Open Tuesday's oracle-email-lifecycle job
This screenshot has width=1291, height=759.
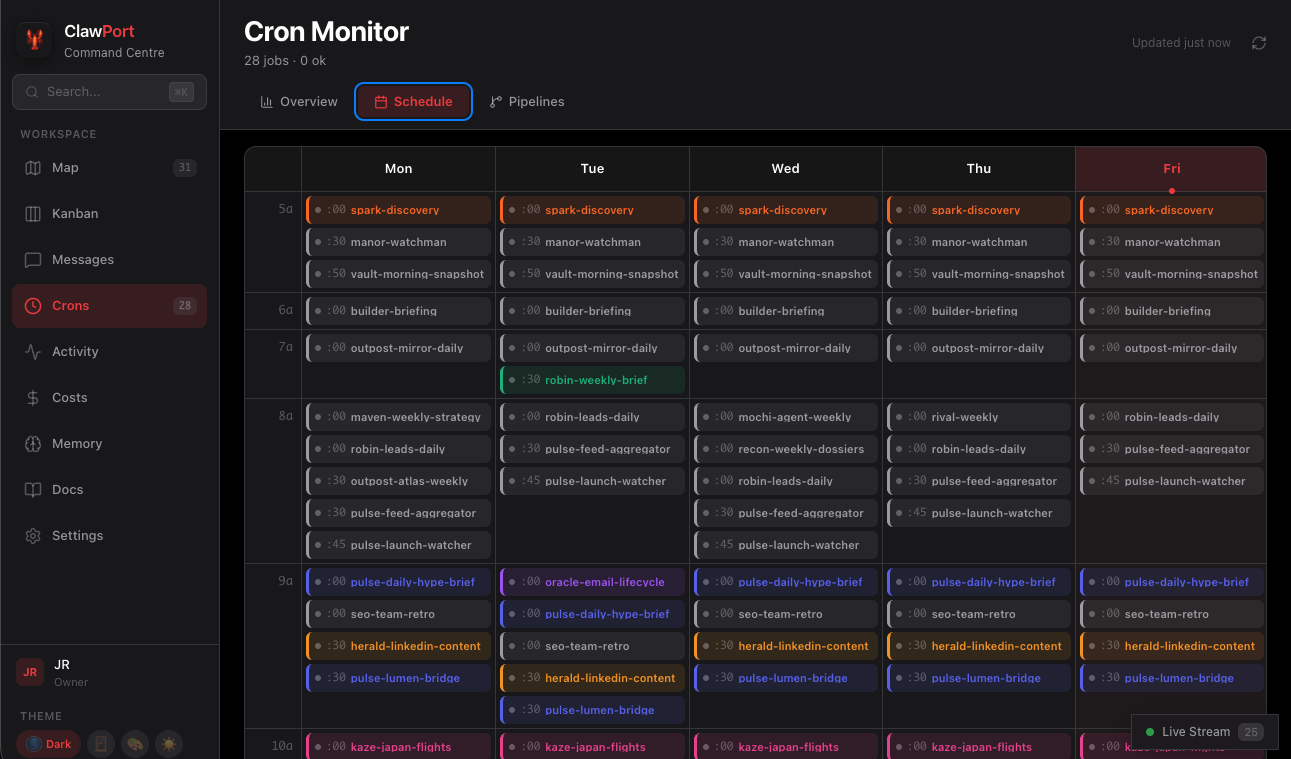(x=592, y=582)
